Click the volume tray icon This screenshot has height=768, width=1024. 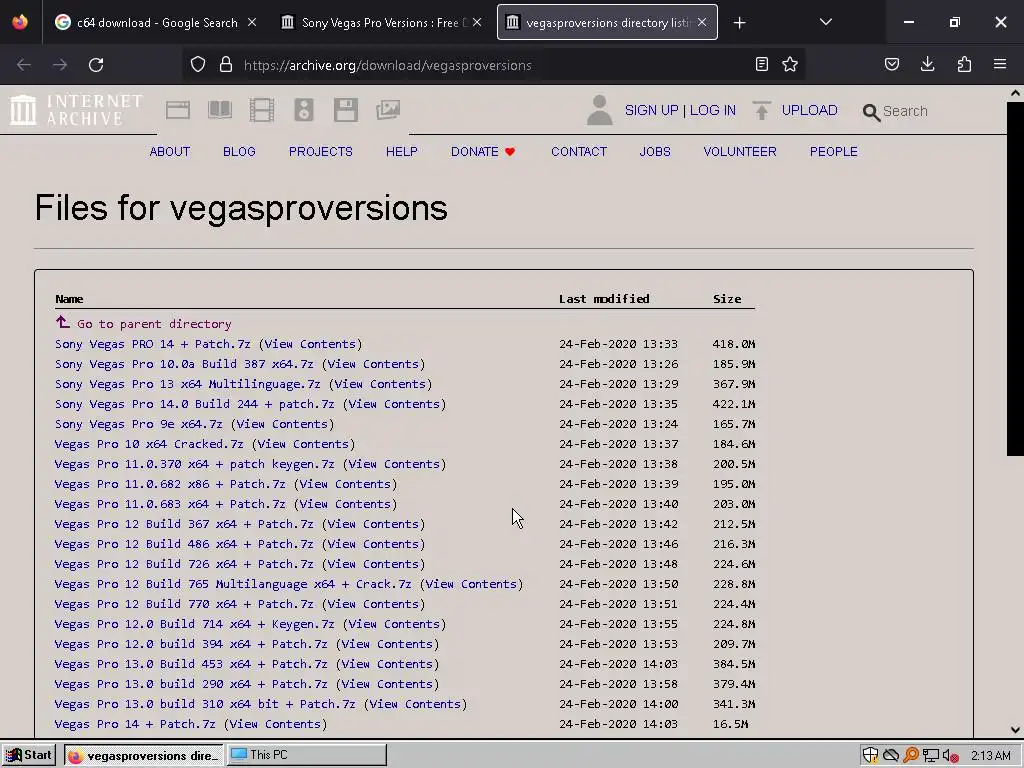(950, 756)
